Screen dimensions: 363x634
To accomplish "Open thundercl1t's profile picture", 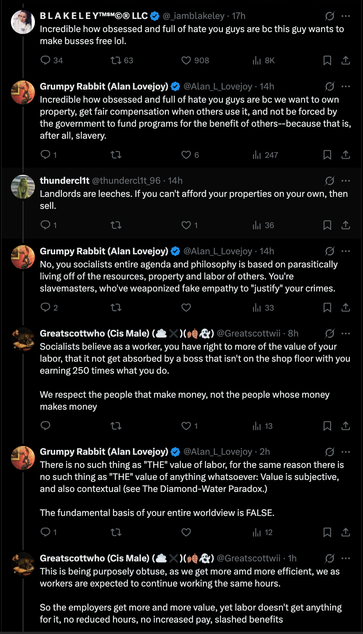I will point(23,186).
